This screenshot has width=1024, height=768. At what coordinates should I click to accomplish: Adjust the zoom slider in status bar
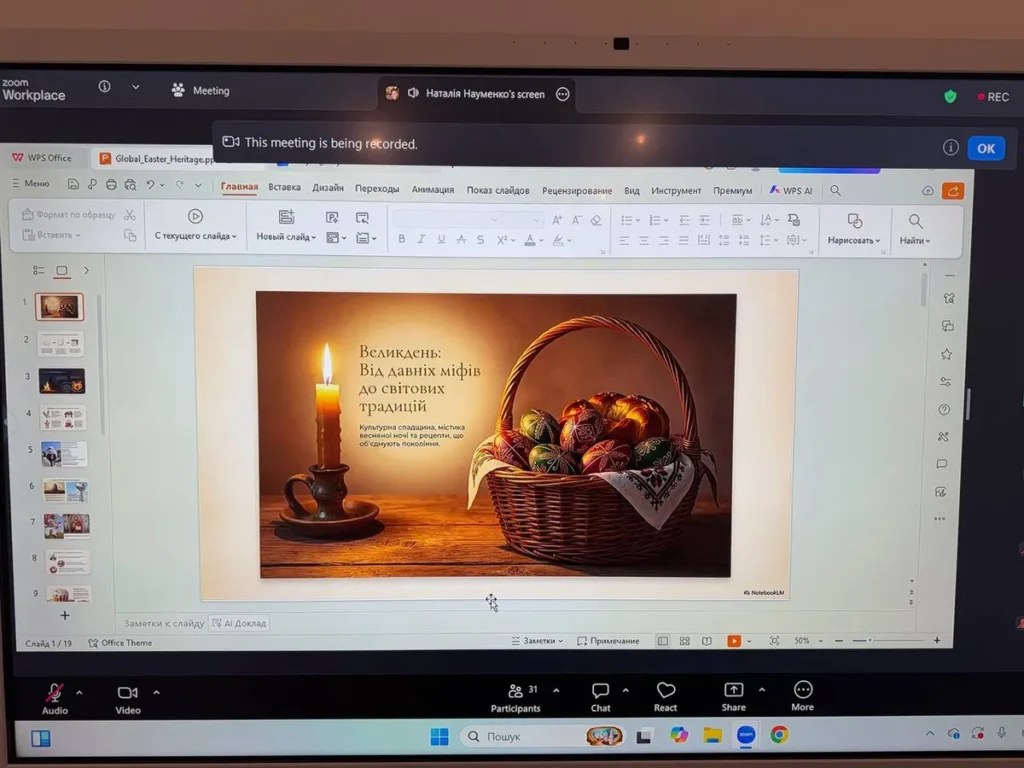(x=870, y=640)
